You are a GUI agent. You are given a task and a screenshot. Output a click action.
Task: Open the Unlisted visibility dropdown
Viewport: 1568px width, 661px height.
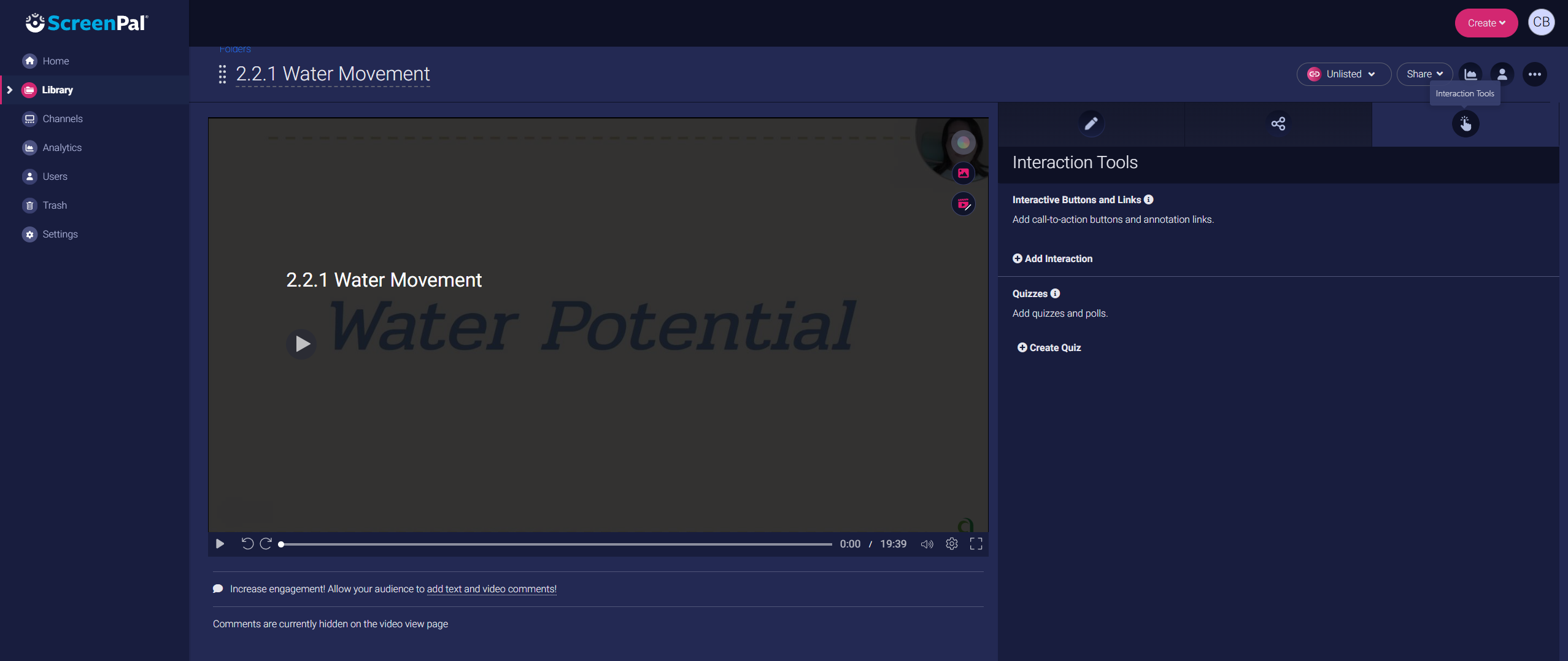click(1343, 74)
